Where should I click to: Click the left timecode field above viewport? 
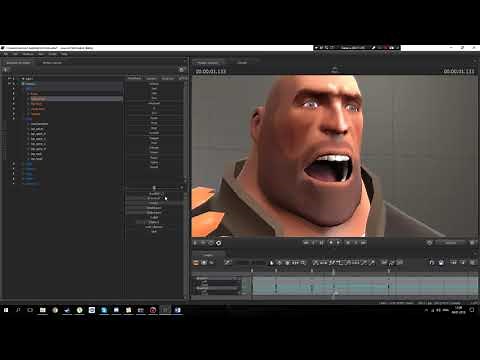[x=211, y=71]
